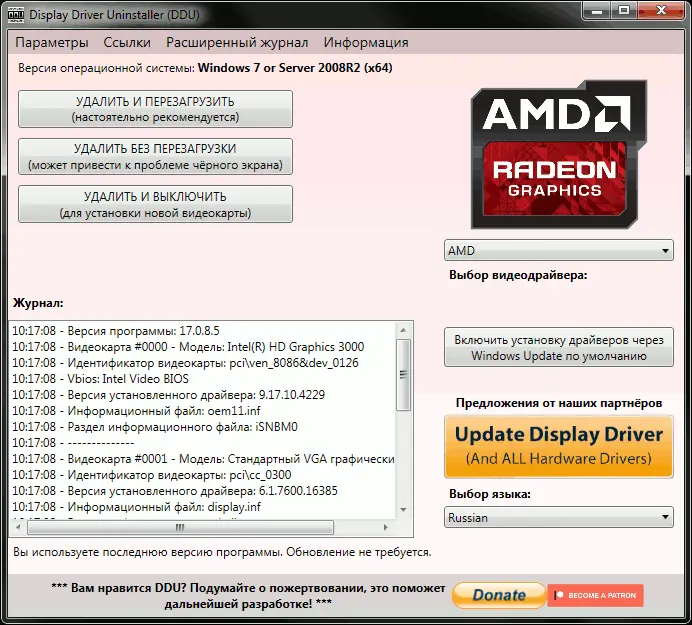The width and height of the screenshot is (692, 625).
Task: Expand the Russian language dropdown
Action: click(x=559, y=517)
